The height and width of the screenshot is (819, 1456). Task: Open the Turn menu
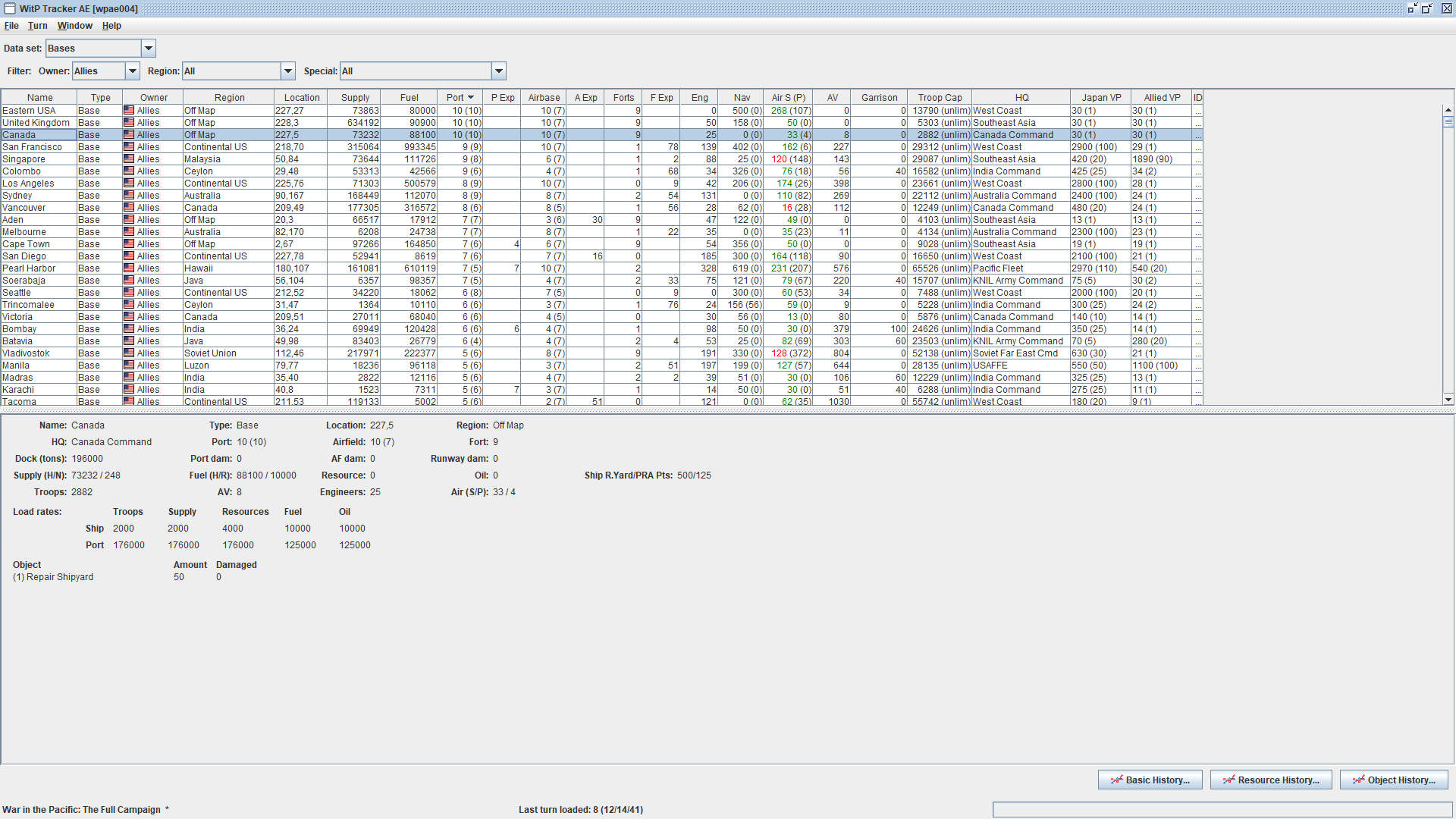[38, 26]
